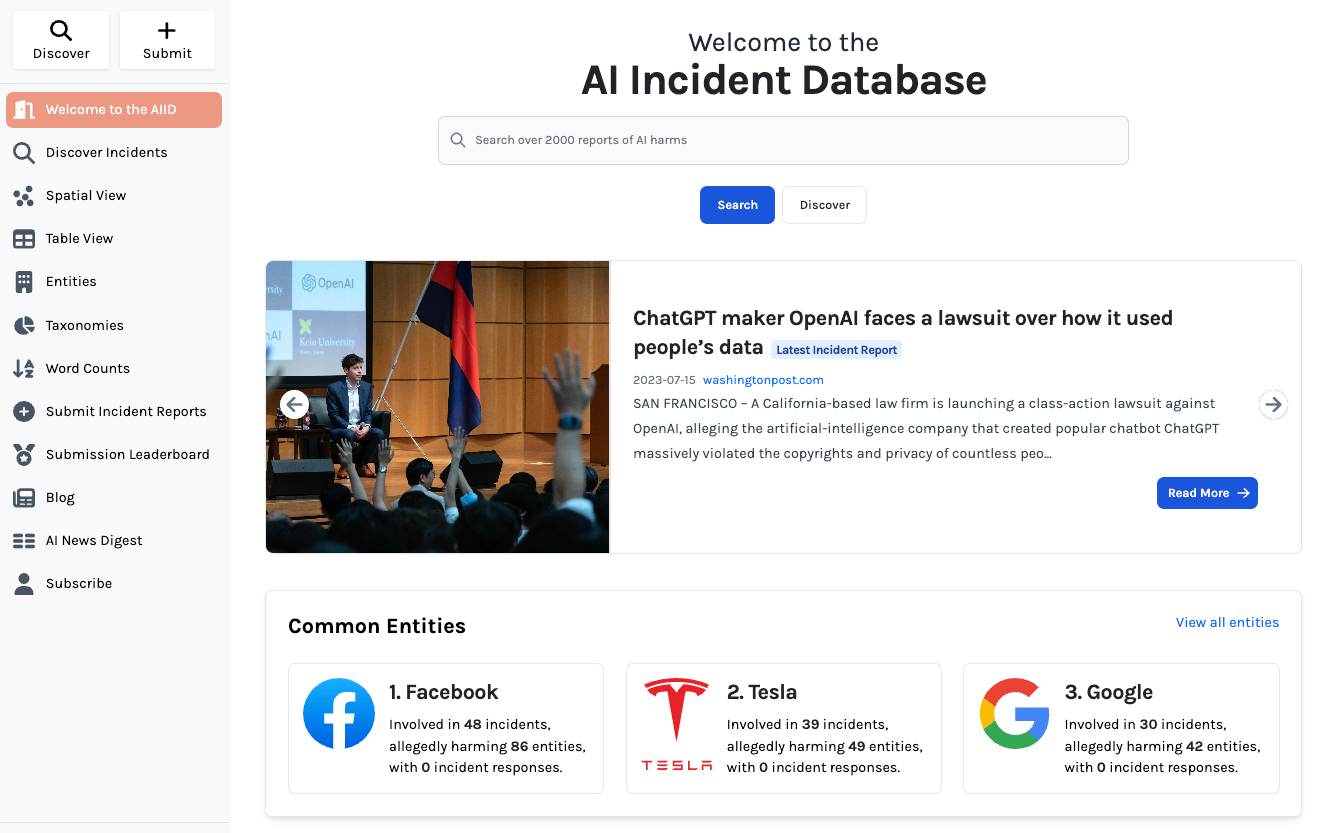Open the Entities building icon
Screen dimensions: 1320x833
pos(24,282)
